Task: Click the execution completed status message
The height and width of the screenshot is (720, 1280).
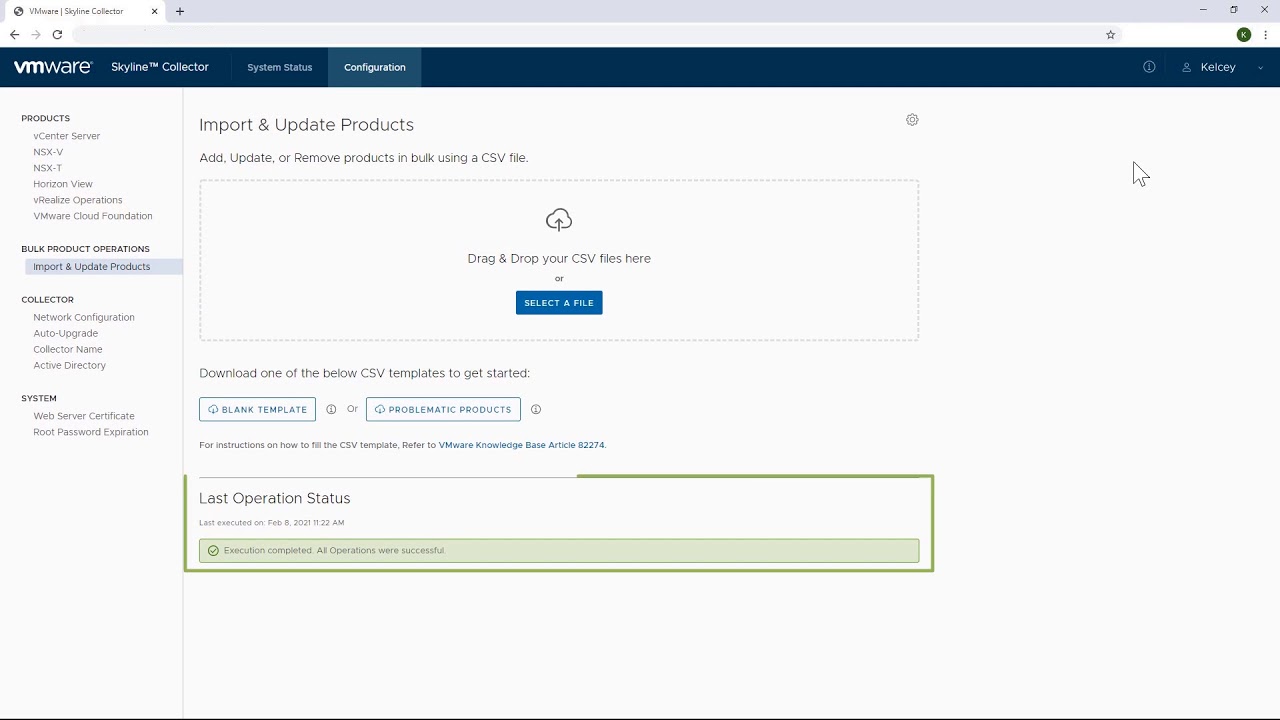Action: 559,550
